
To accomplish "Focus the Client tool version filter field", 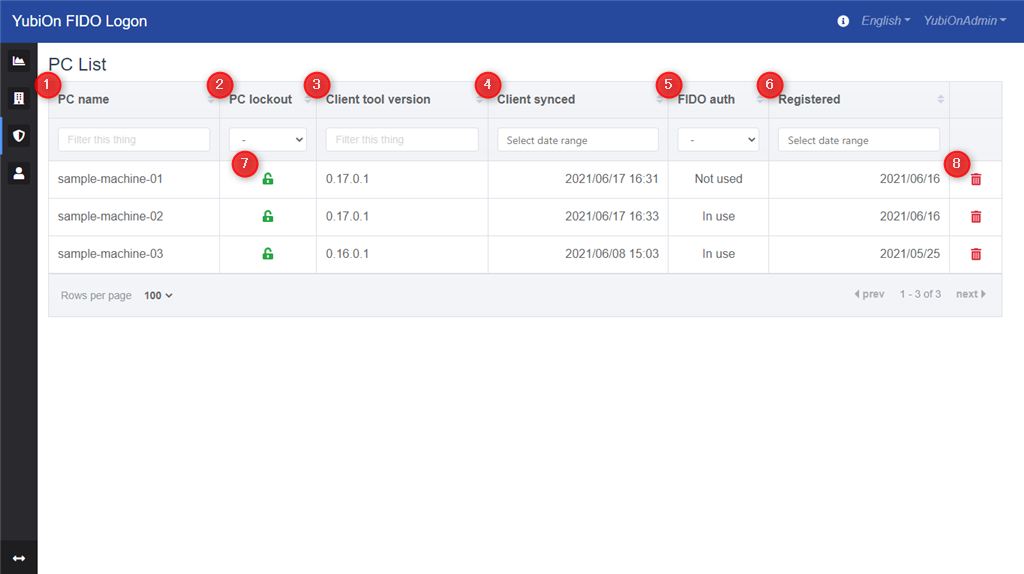I will (x=402, y=140).
